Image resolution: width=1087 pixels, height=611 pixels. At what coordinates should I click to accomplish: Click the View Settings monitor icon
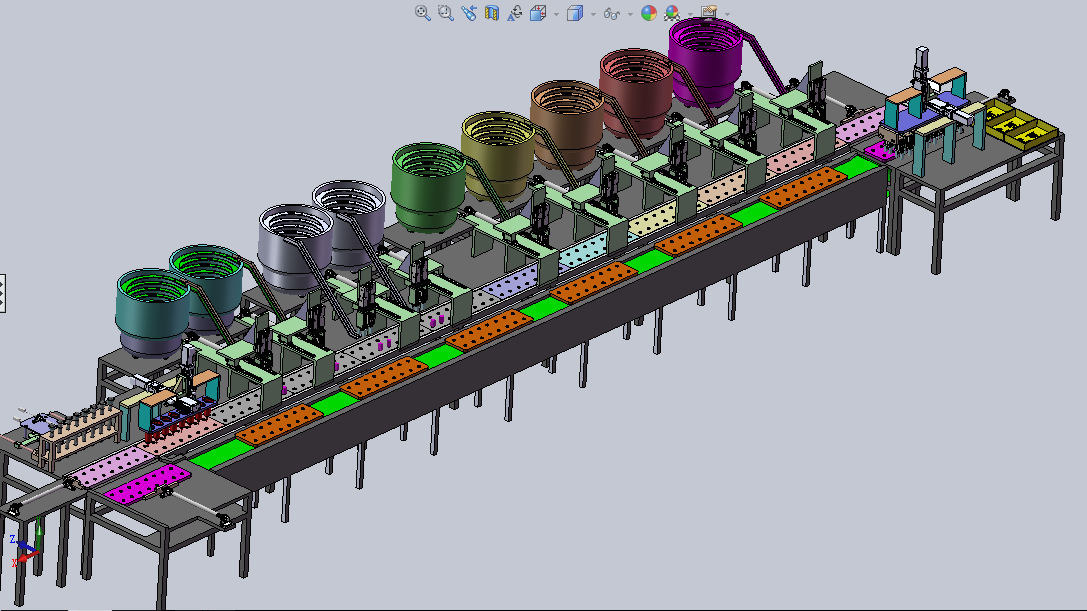708,12
